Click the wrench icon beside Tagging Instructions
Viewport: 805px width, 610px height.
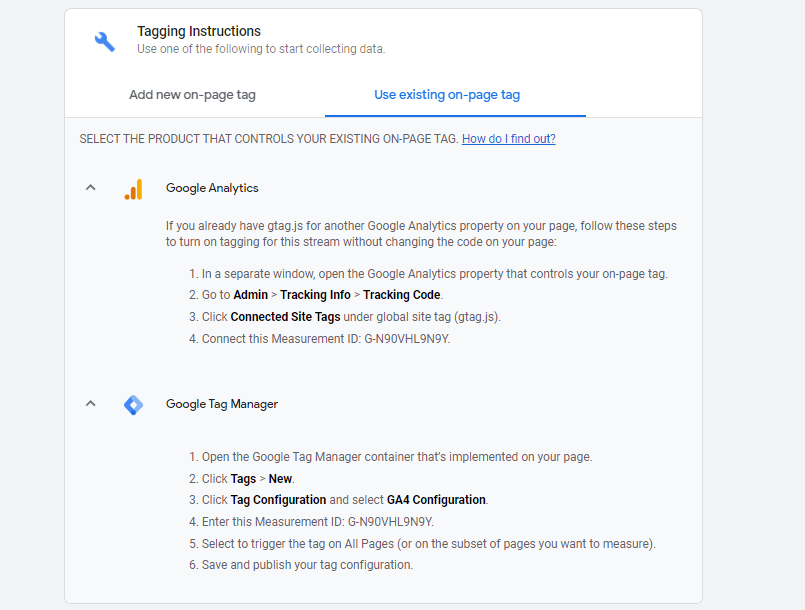tap(105, 41)
